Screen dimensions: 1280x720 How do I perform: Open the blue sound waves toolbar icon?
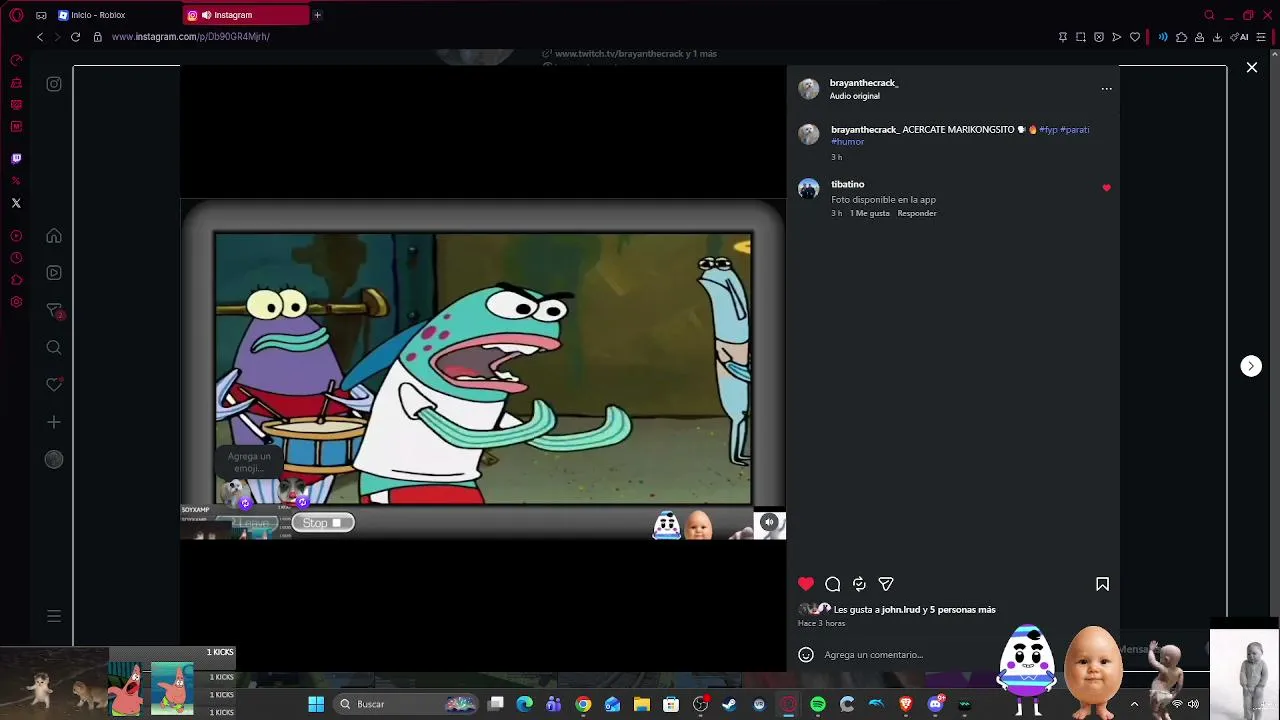click(1162, 37)
